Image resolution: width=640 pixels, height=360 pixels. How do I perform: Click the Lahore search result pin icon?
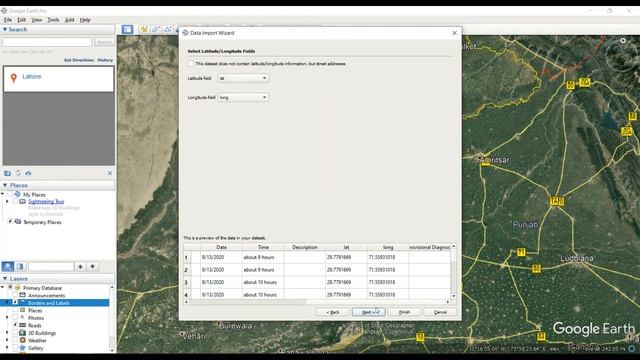pyautogui.click(x=13, y=78)
